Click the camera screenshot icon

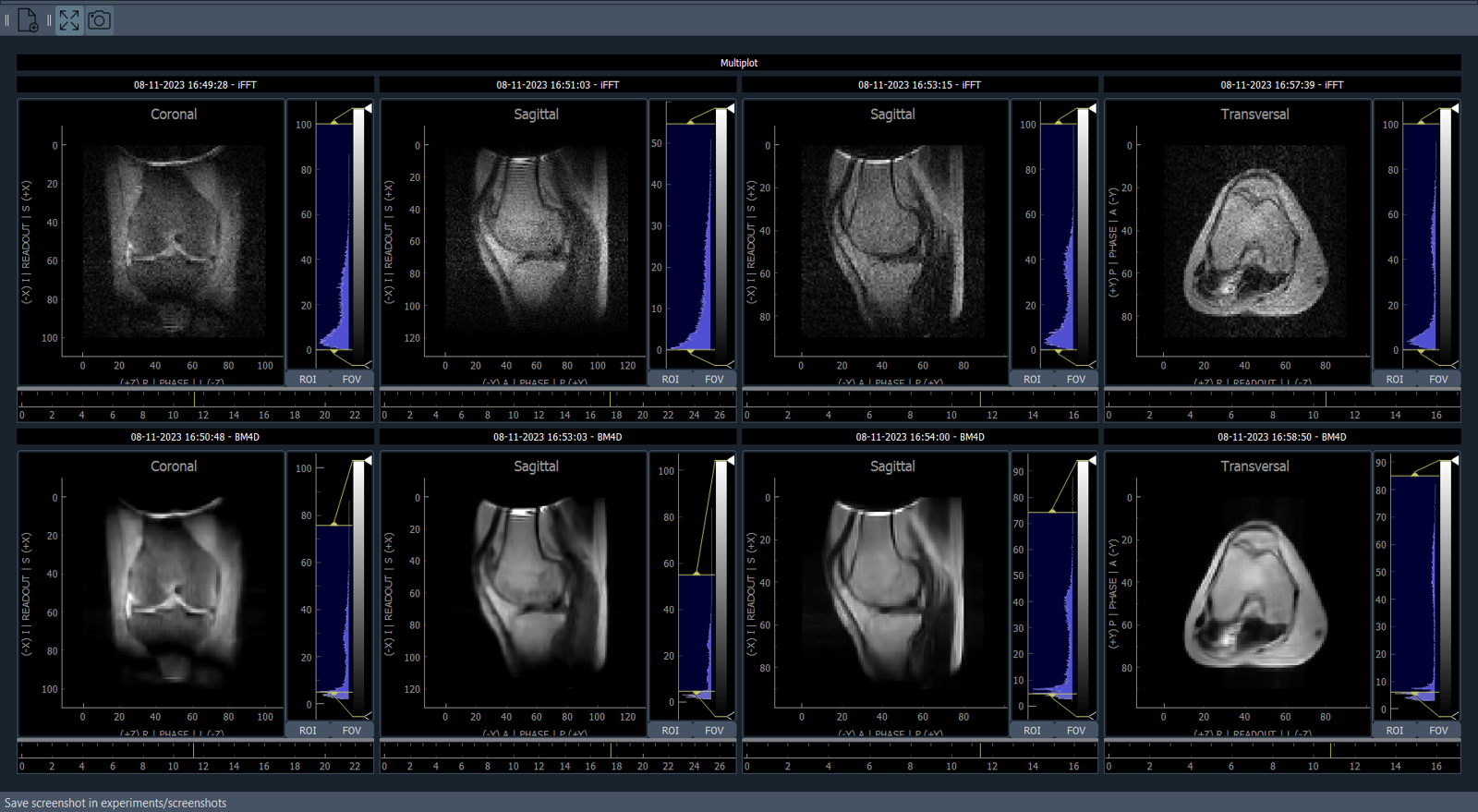click(x=99, y=19)
